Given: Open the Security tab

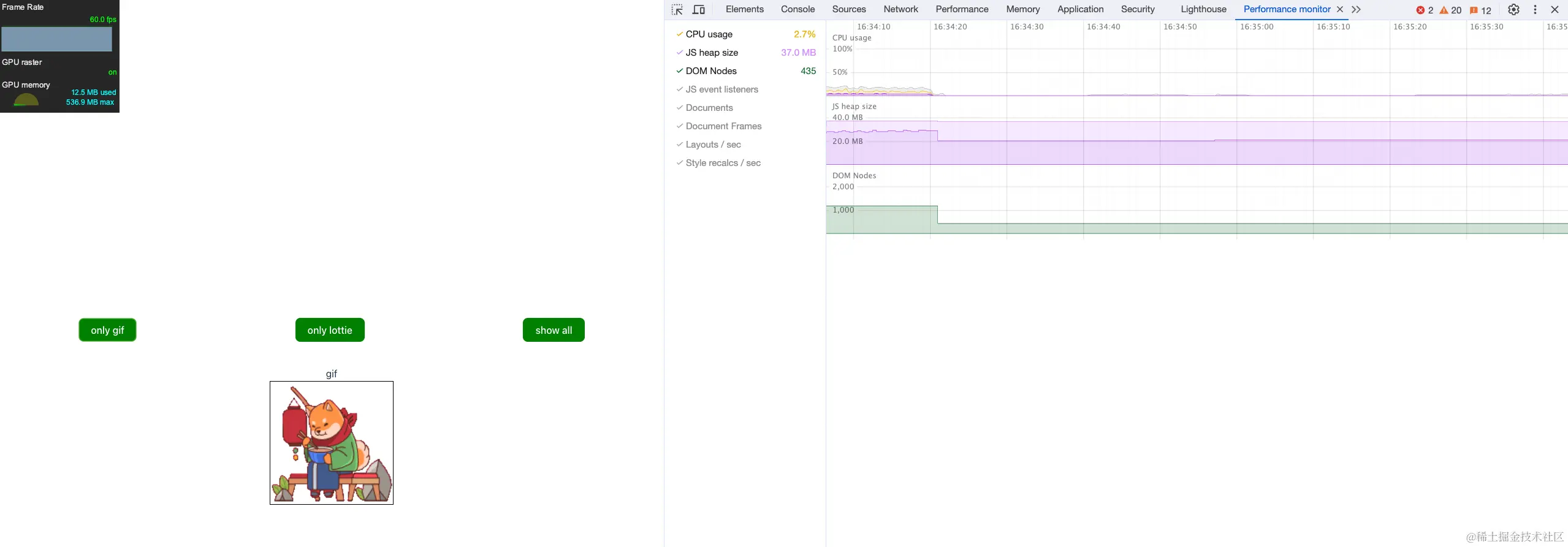Looking at the screenshot, I should click(x=1138, y=9).
